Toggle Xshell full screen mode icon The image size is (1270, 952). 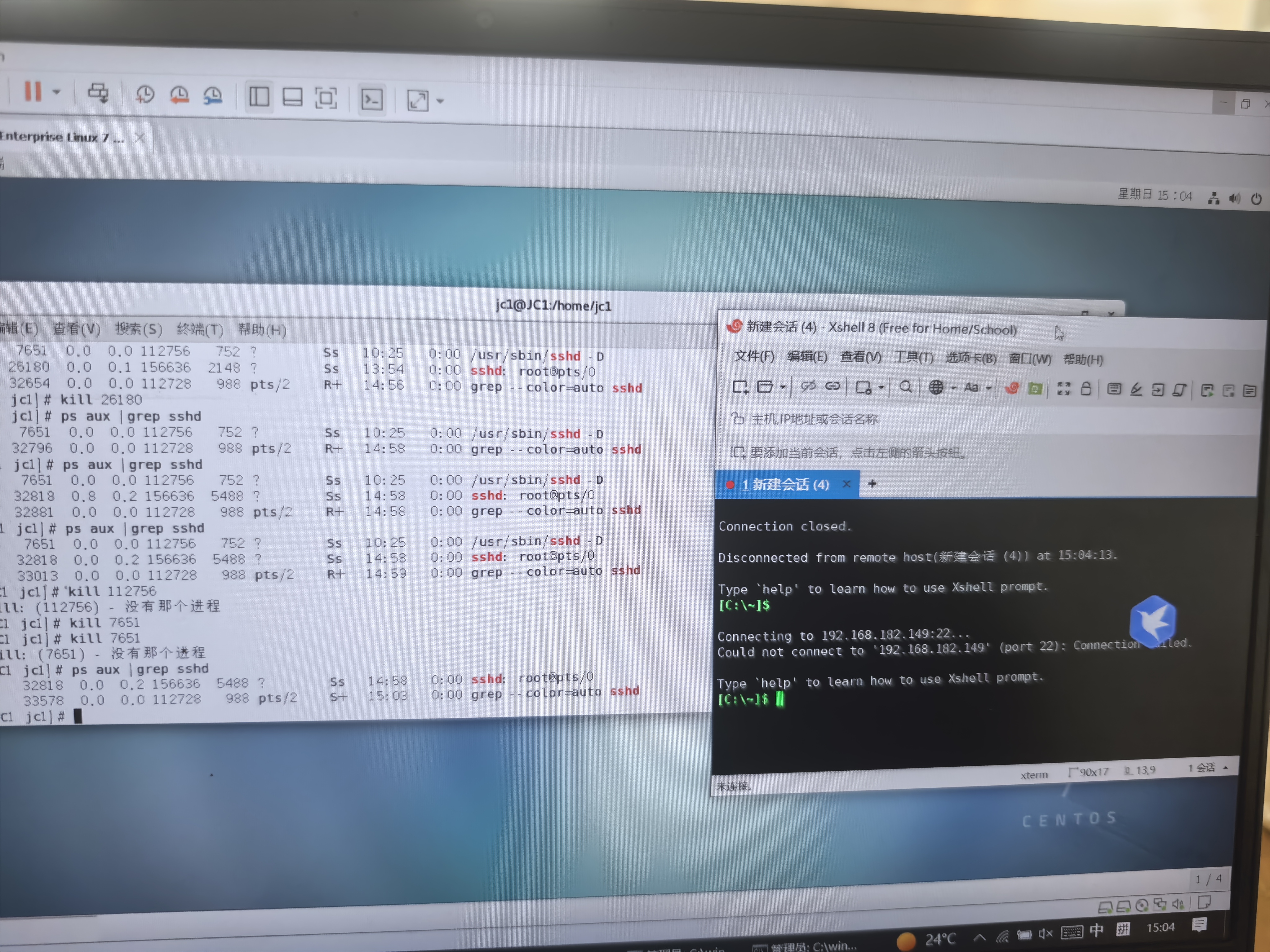click(x=1063, y=389)
